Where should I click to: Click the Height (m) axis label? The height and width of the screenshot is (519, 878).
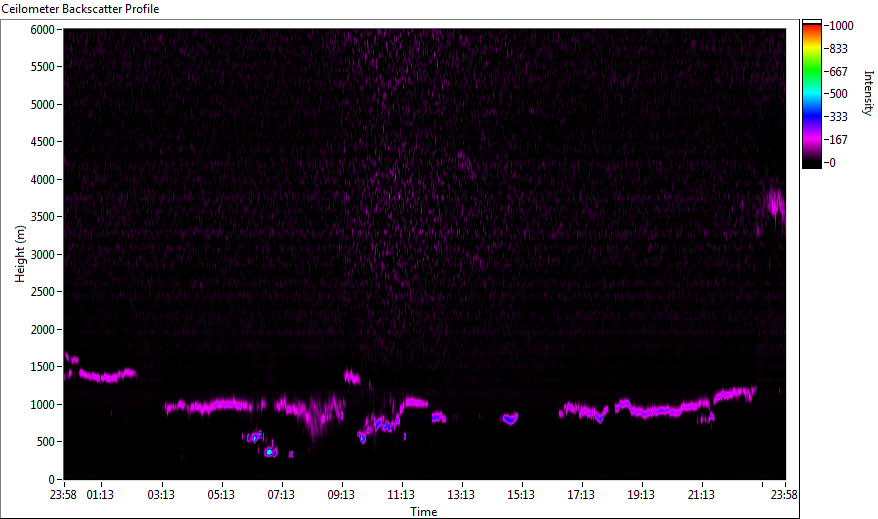point(20,254)
